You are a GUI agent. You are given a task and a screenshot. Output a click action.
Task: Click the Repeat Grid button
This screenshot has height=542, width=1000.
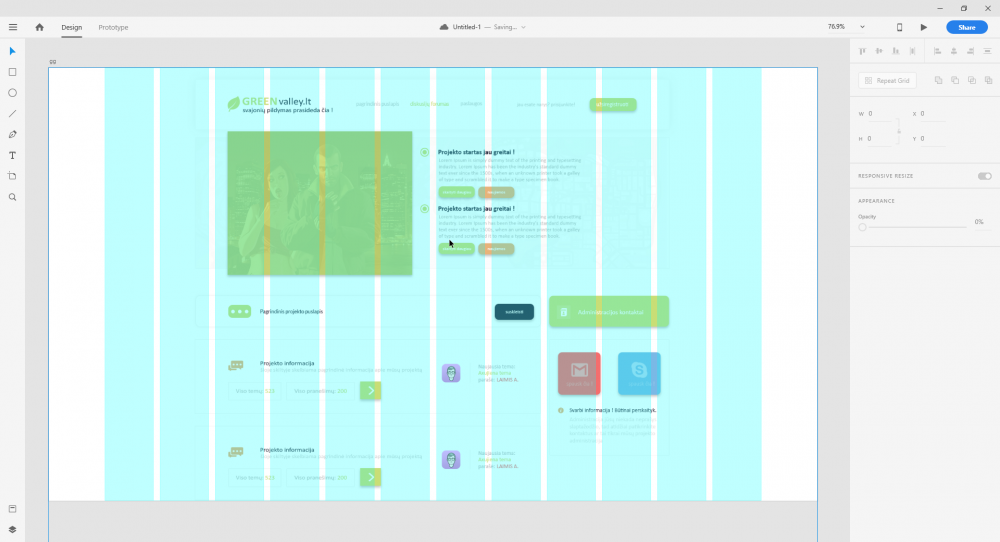click(887, 80)
